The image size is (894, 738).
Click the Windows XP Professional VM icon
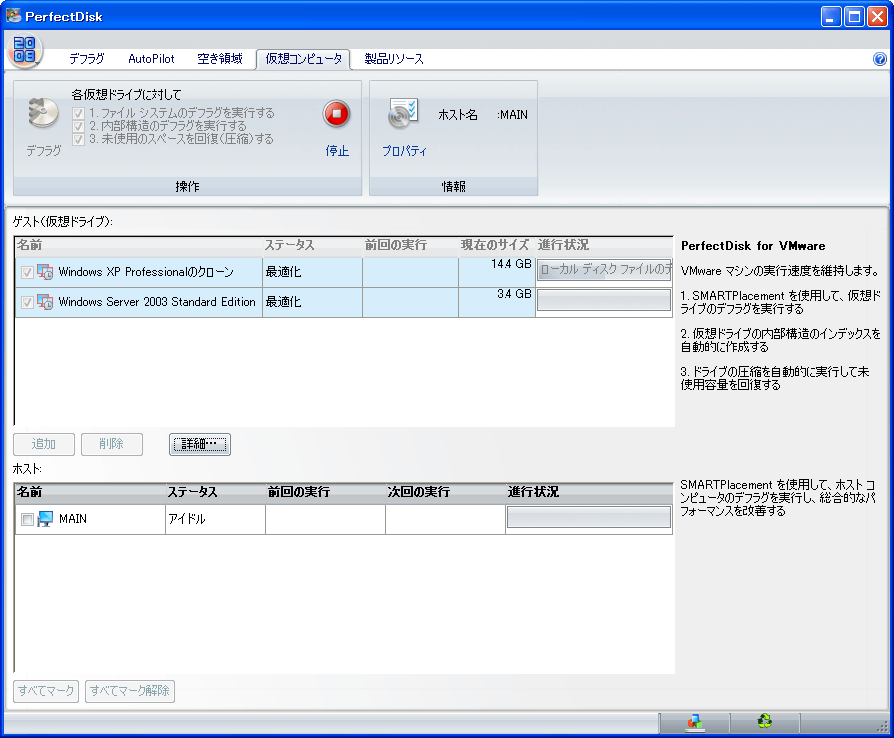pos(45,272)
